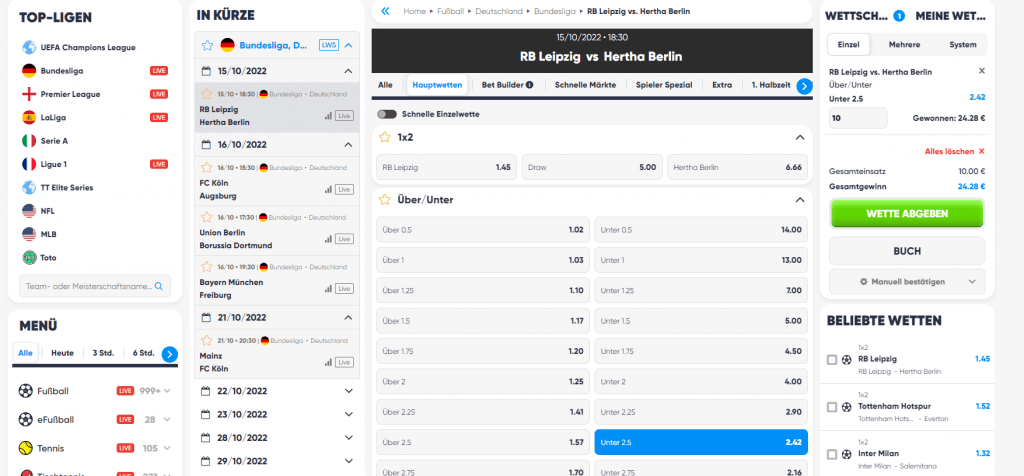
Task: Collapse the 21/10/2022 date group
Action: point(348,317)
